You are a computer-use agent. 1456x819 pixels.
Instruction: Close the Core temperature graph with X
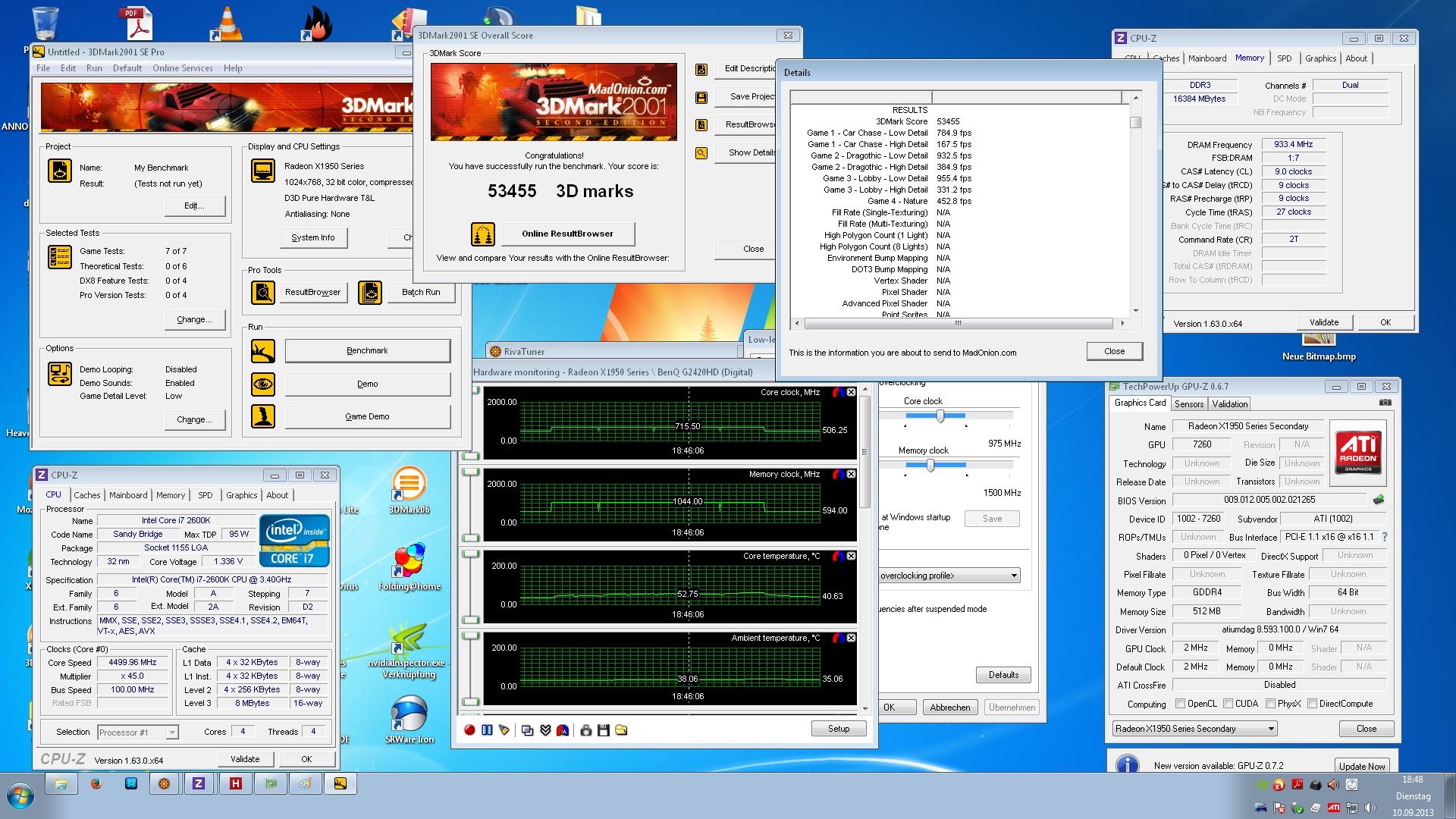[x=851, y=556]
